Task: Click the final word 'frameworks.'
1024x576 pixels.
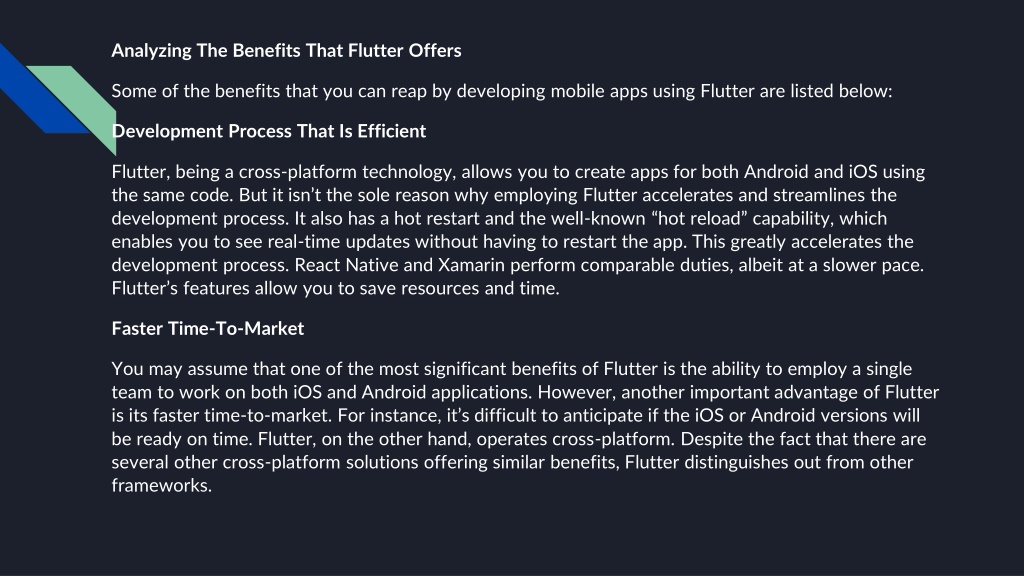Action: [162, 486]
